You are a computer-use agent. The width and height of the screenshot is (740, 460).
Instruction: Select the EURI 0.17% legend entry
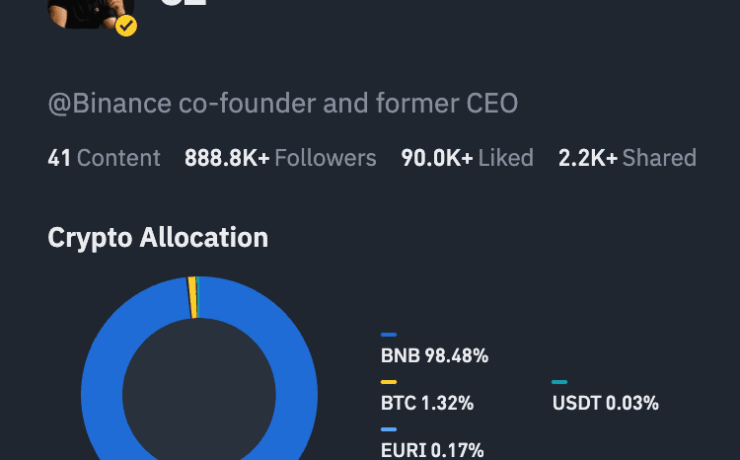pyautogui.click(x=432, y=449)
